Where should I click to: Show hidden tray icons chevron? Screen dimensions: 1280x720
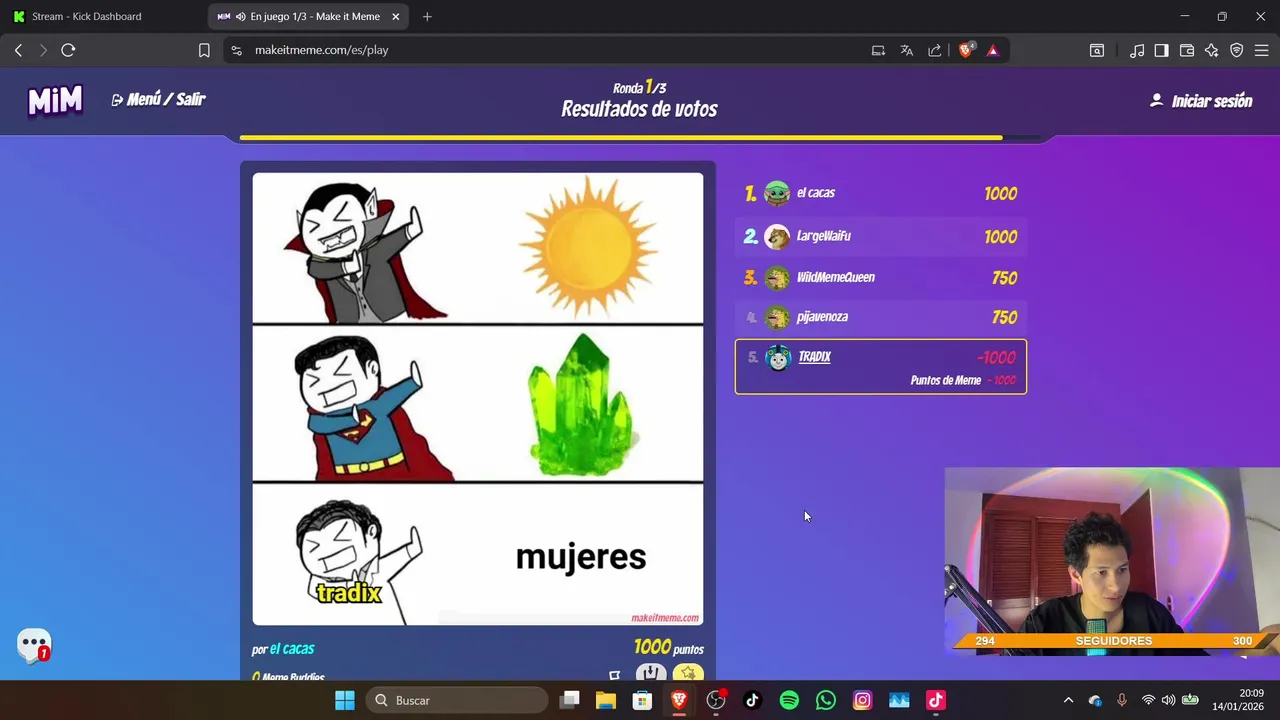(x=1068, y=700)
